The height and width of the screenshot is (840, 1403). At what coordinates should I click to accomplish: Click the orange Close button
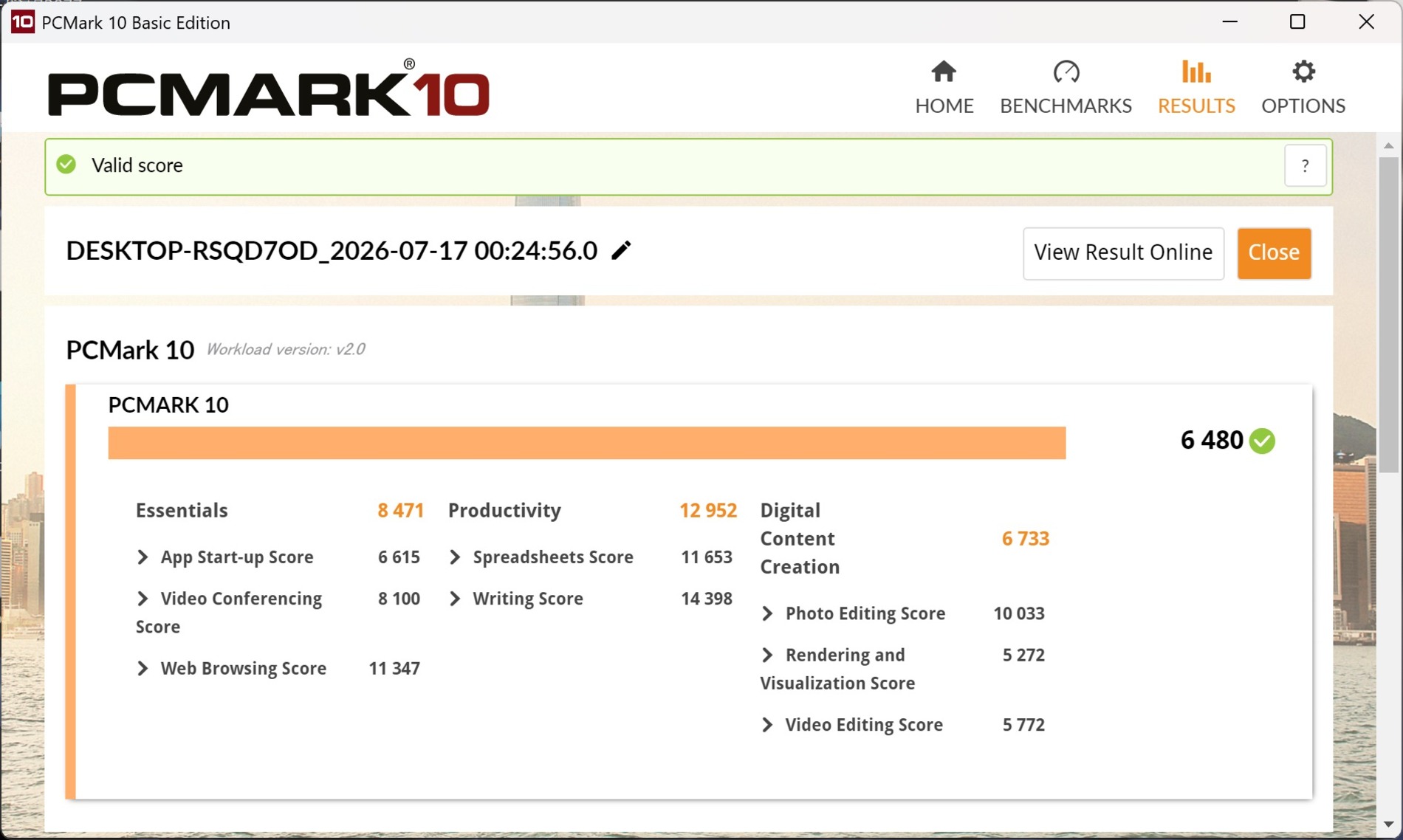pyautogui.click(x=1274, y=252)
